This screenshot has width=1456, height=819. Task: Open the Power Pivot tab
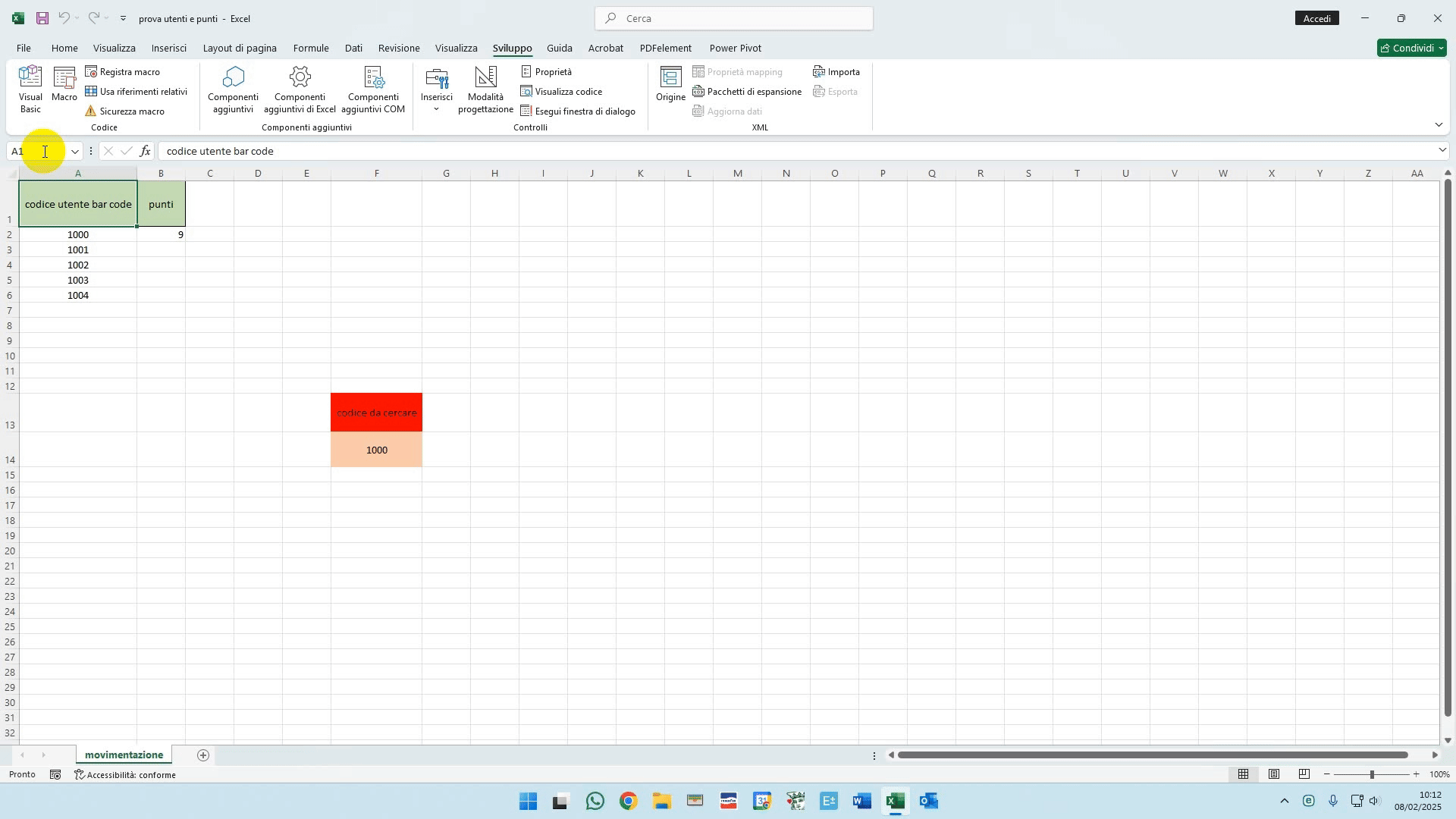[x=735, y=48]
